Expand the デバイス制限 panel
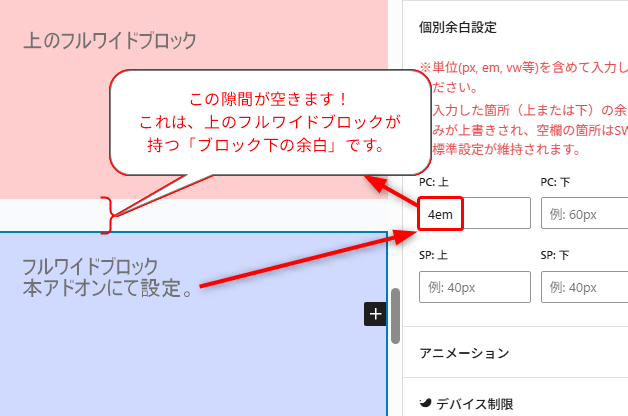 click(x=515, y=402)
